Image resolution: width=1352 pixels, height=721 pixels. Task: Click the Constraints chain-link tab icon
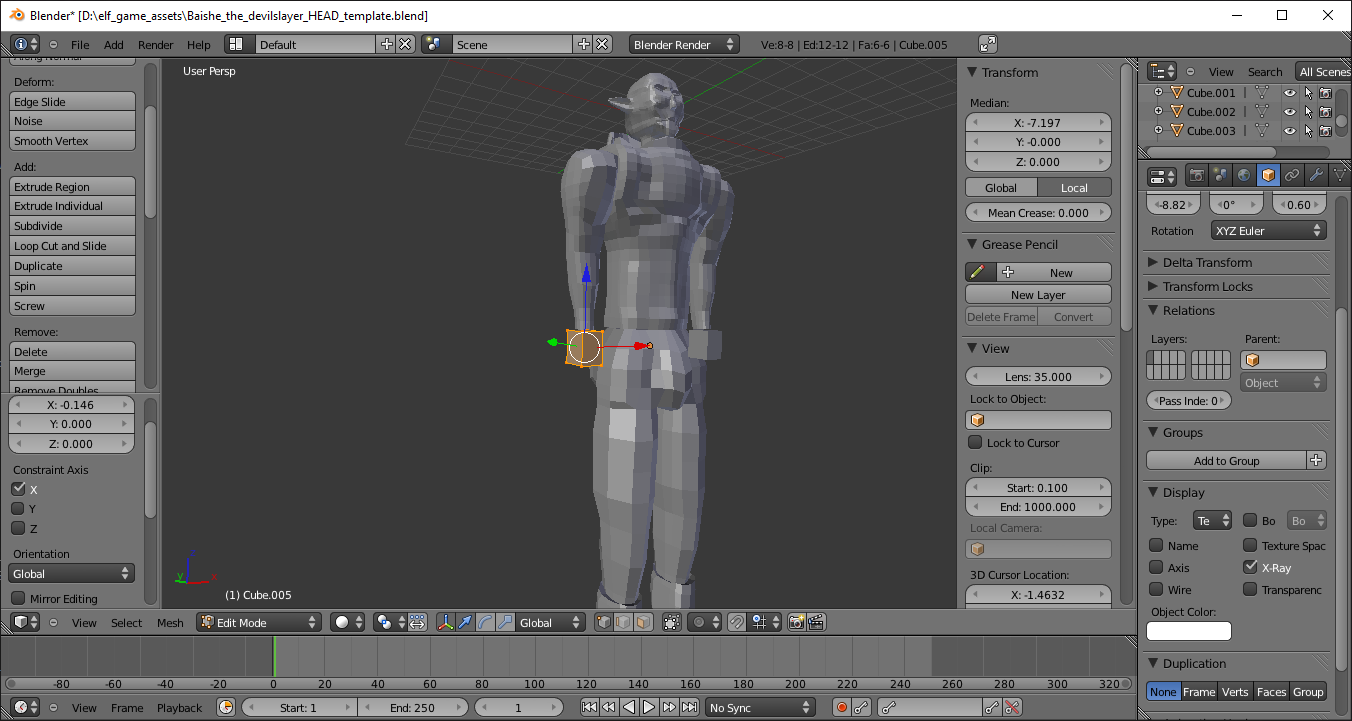click(1292, 175)
